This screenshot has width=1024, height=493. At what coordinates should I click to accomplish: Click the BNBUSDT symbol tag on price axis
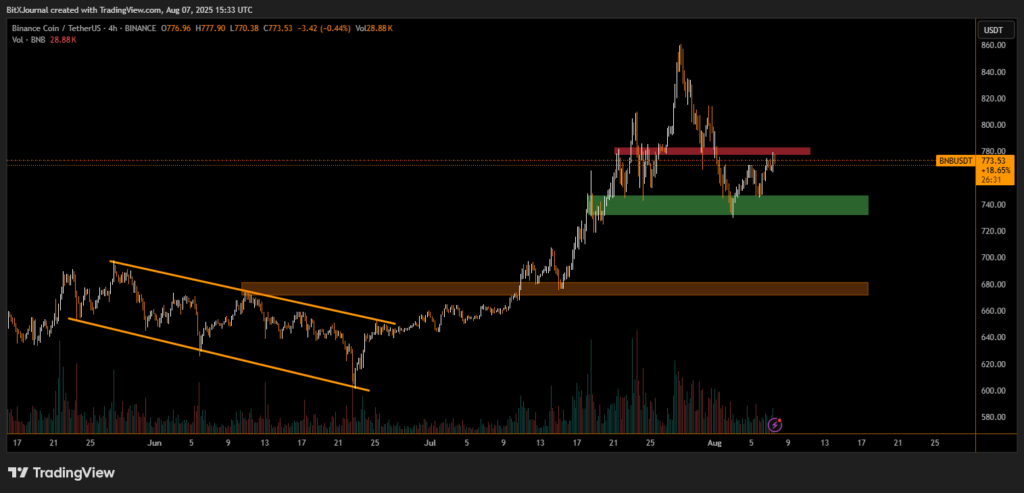click(x=955, y=160)
